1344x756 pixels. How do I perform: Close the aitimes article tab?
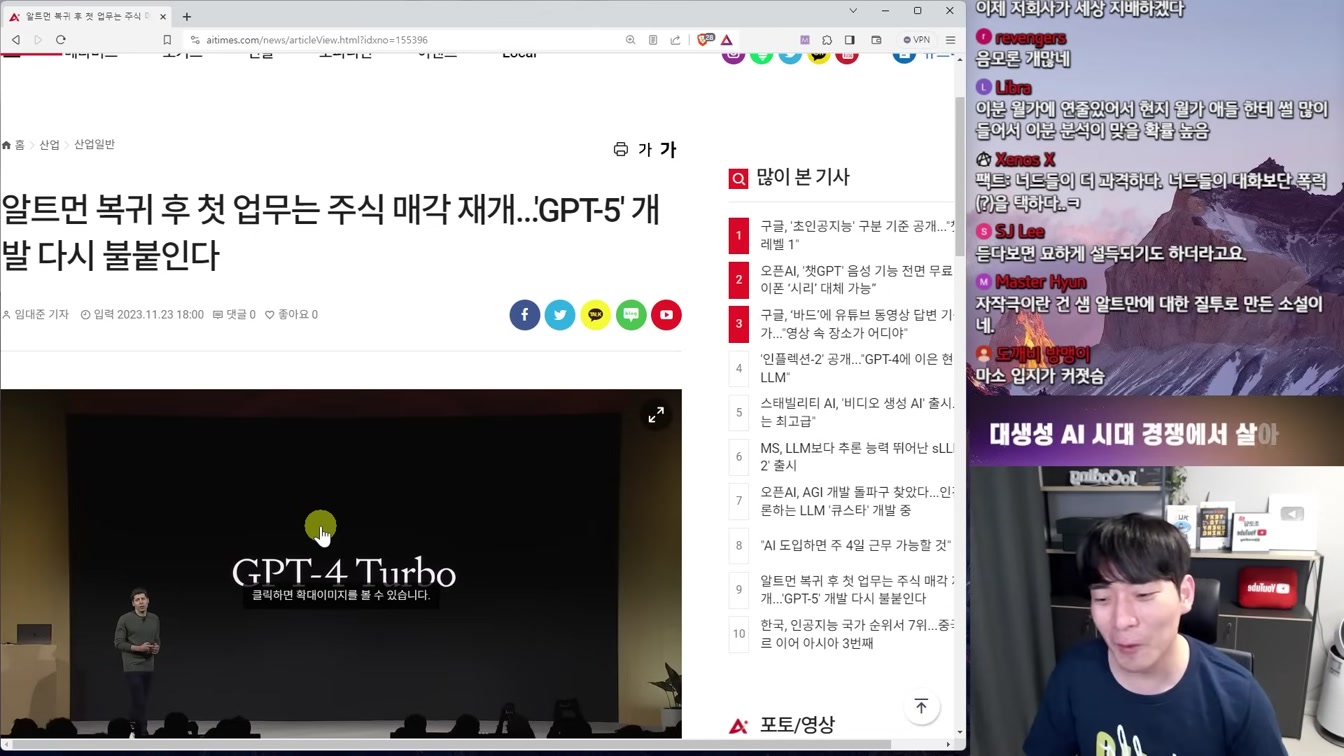pos(163,16)
